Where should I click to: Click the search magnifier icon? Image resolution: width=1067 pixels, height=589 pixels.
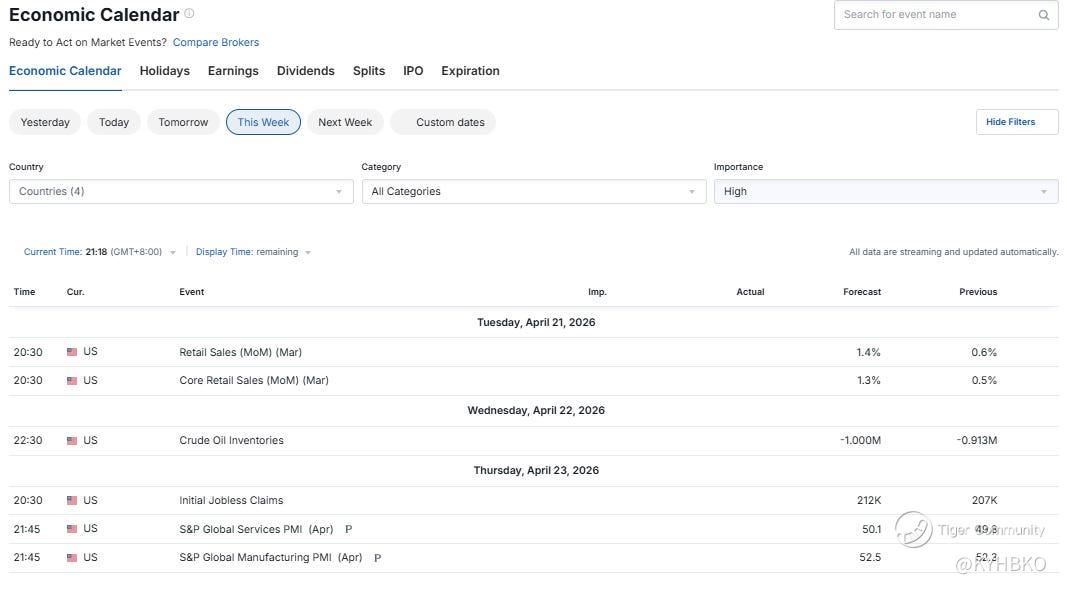(x=1044, y=15)
